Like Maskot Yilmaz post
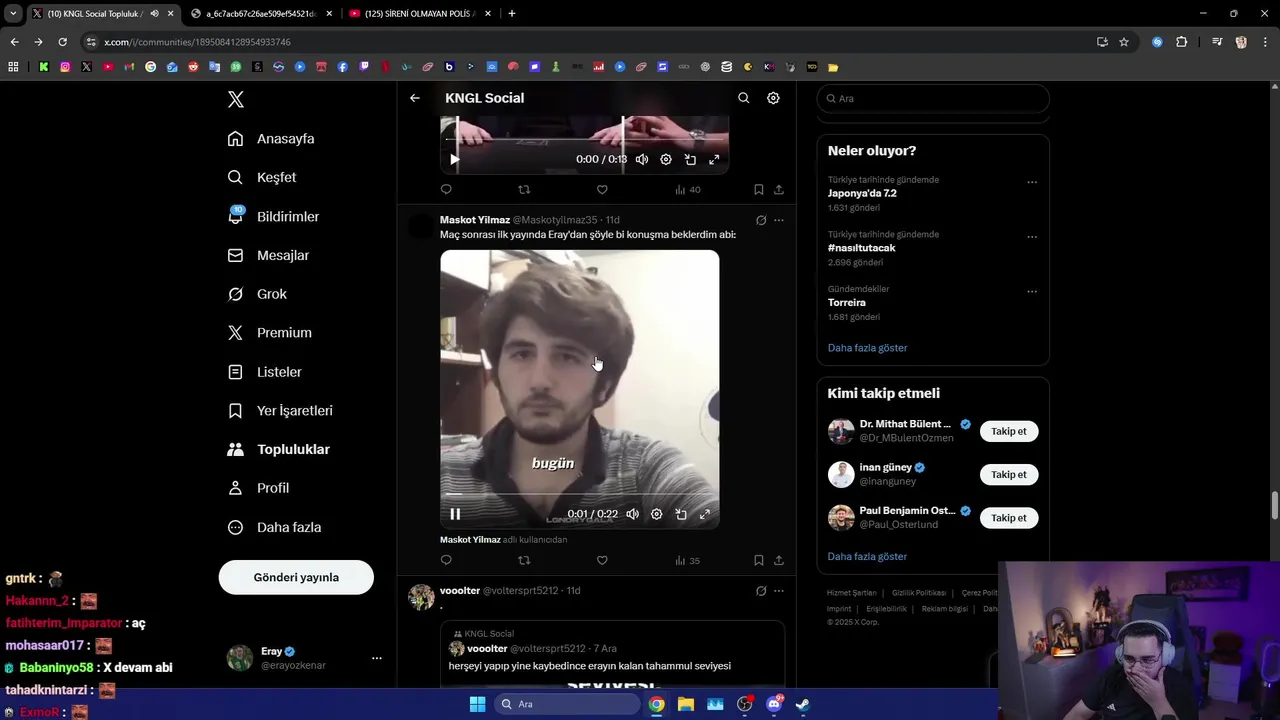1280x720 pixels. [602, 560]
